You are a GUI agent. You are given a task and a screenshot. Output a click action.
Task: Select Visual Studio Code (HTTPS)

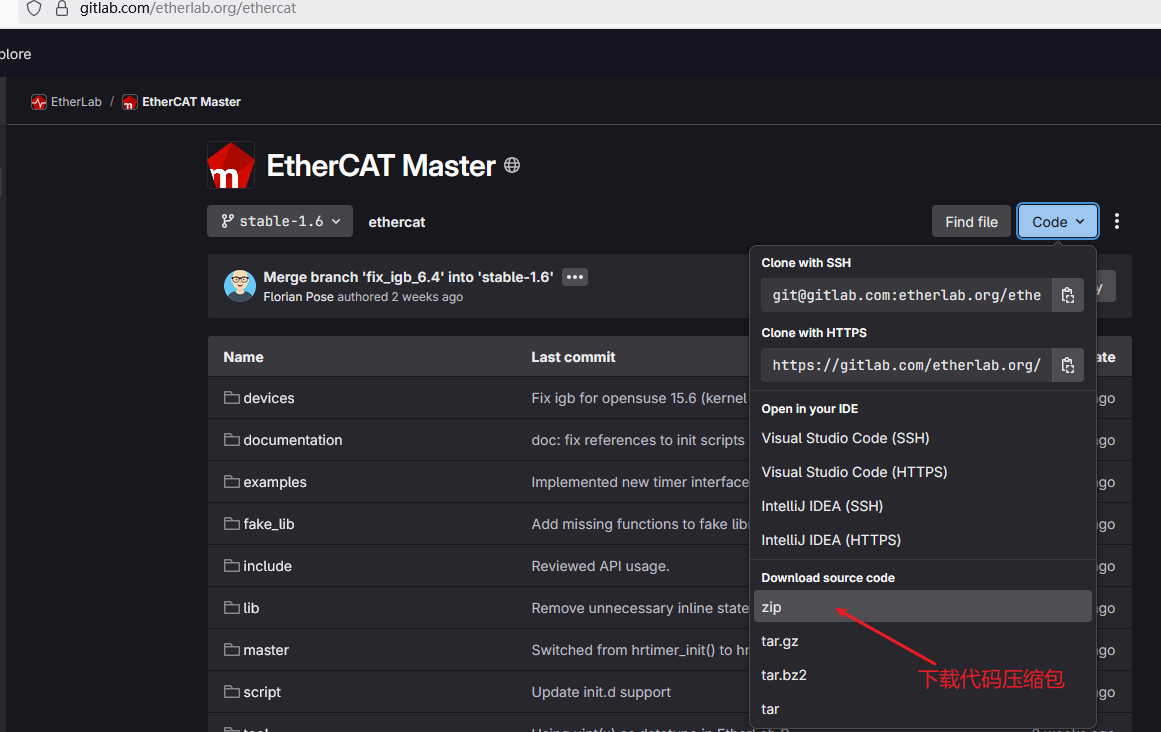tap(923, 472)
